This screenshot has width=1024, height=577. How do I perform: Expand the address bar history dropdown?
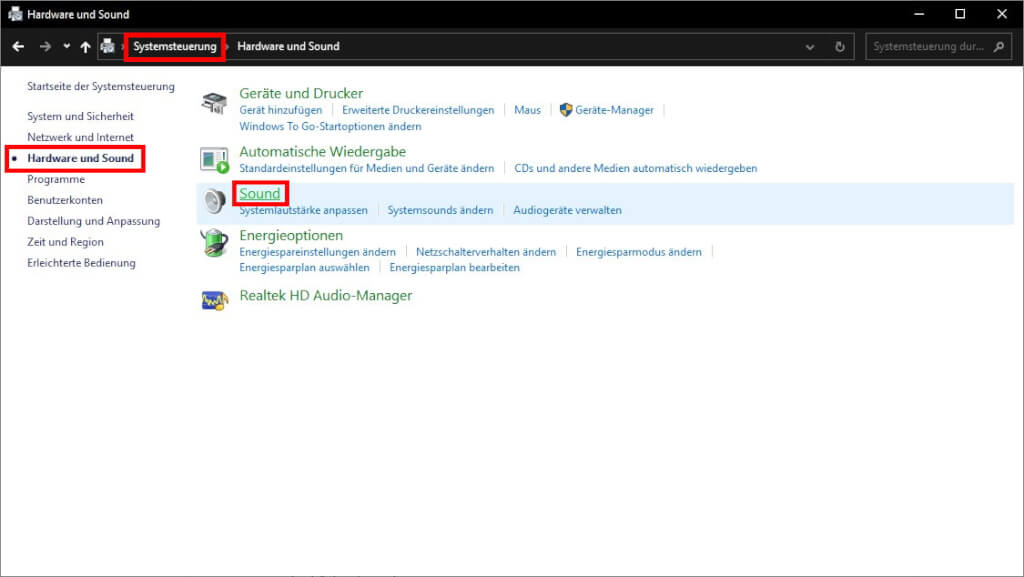coord(810,47)
